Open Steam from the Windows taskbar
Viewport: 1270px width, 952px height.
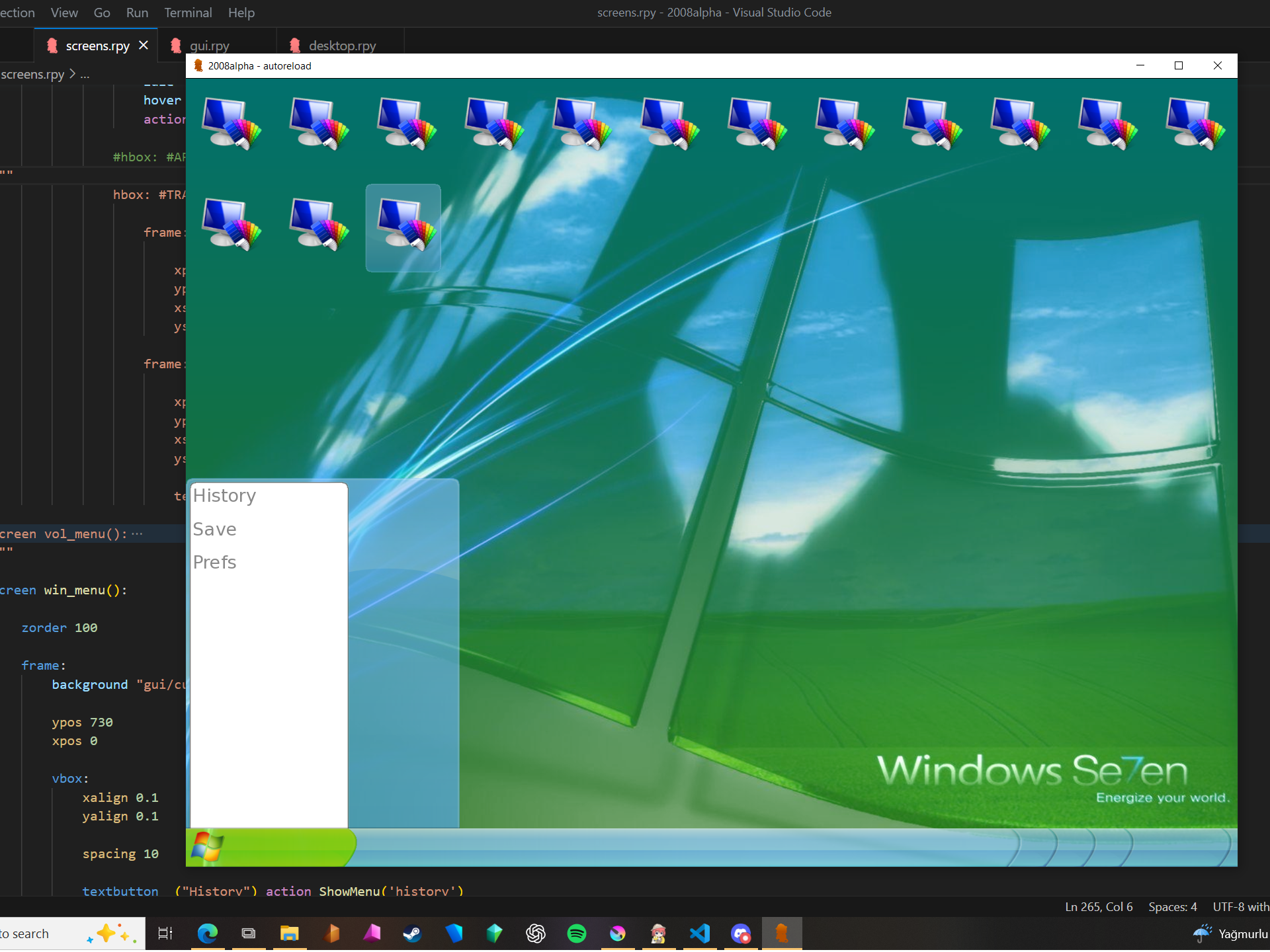[x=412, y=933]
